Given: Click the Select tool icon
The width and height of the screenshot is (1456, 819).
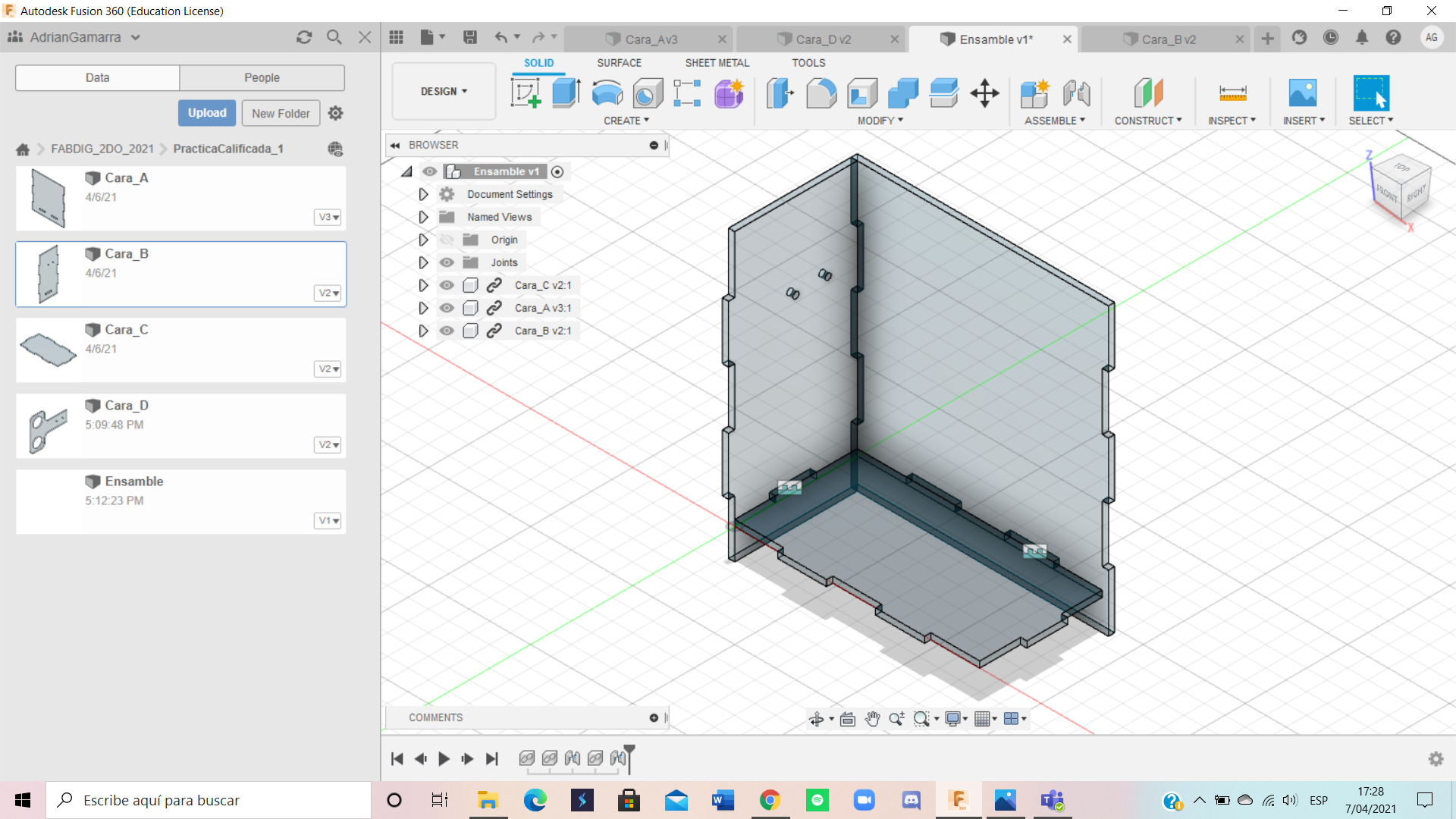Looking at the screenshot, I should [x=1371, y=93].
